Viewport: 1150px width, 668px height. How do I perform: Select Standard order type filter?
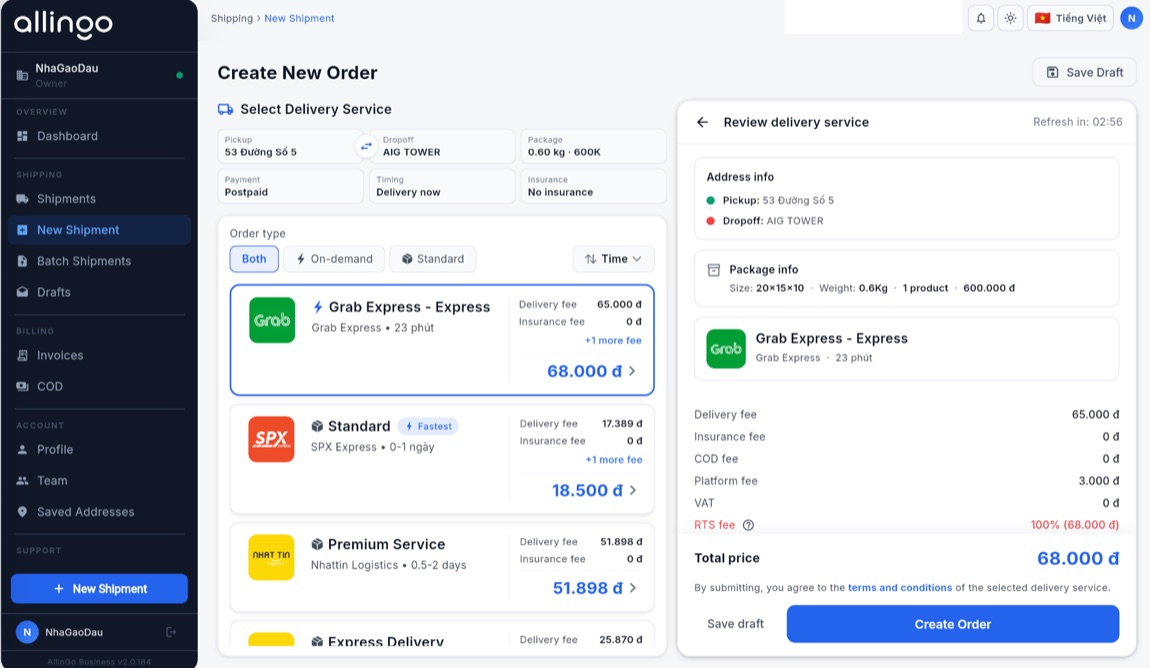433,259
